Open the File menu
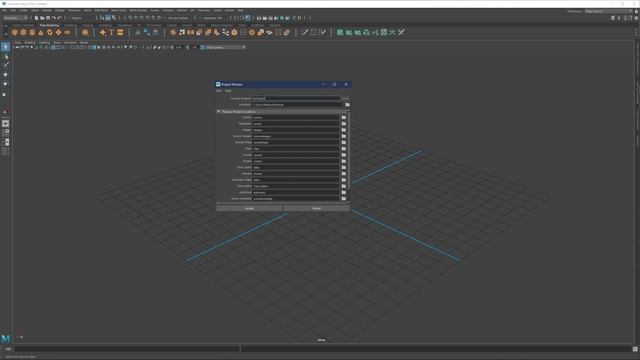 coord(4,10)
